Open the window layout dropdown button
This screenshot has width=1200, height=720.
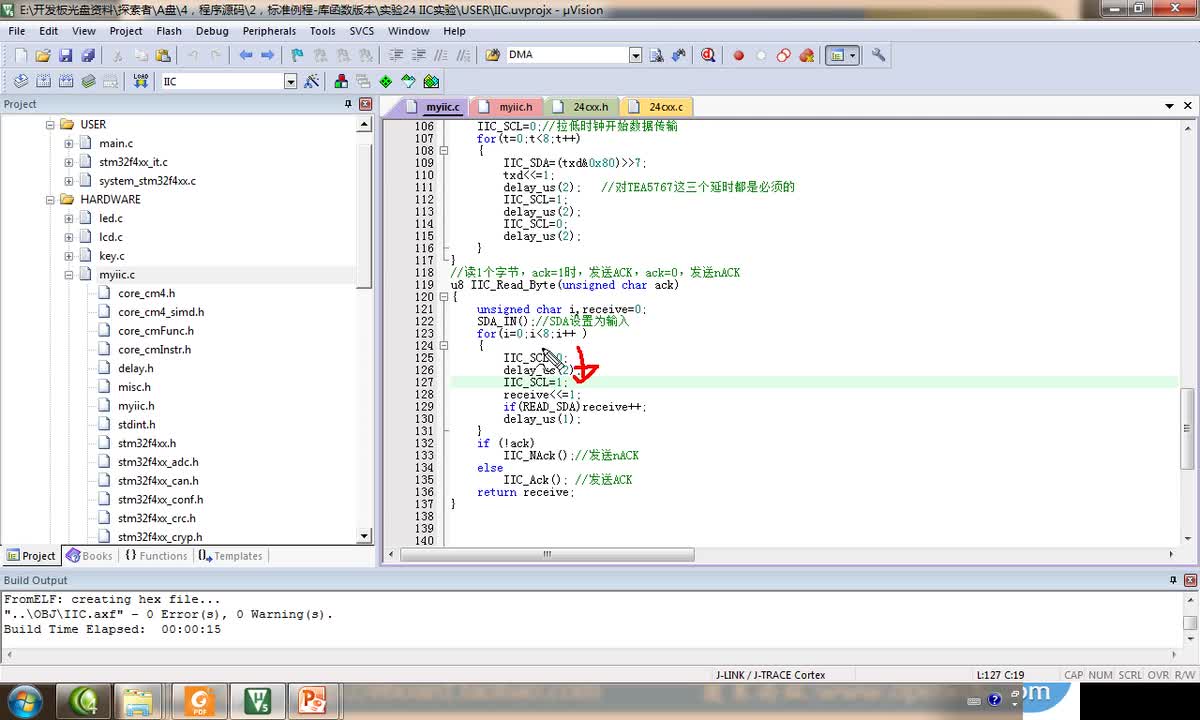[853, 55]
